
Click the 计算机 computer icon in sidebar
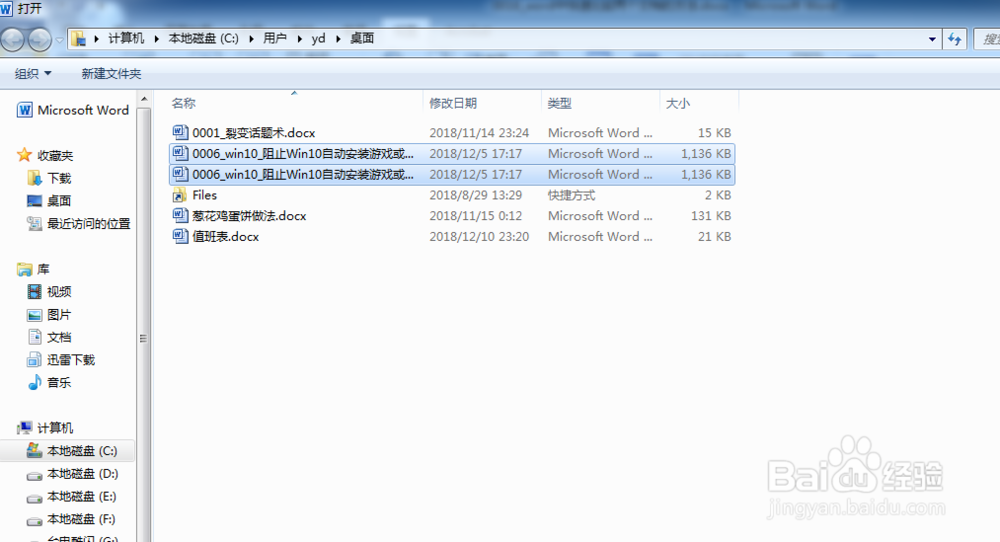[24, 427]
